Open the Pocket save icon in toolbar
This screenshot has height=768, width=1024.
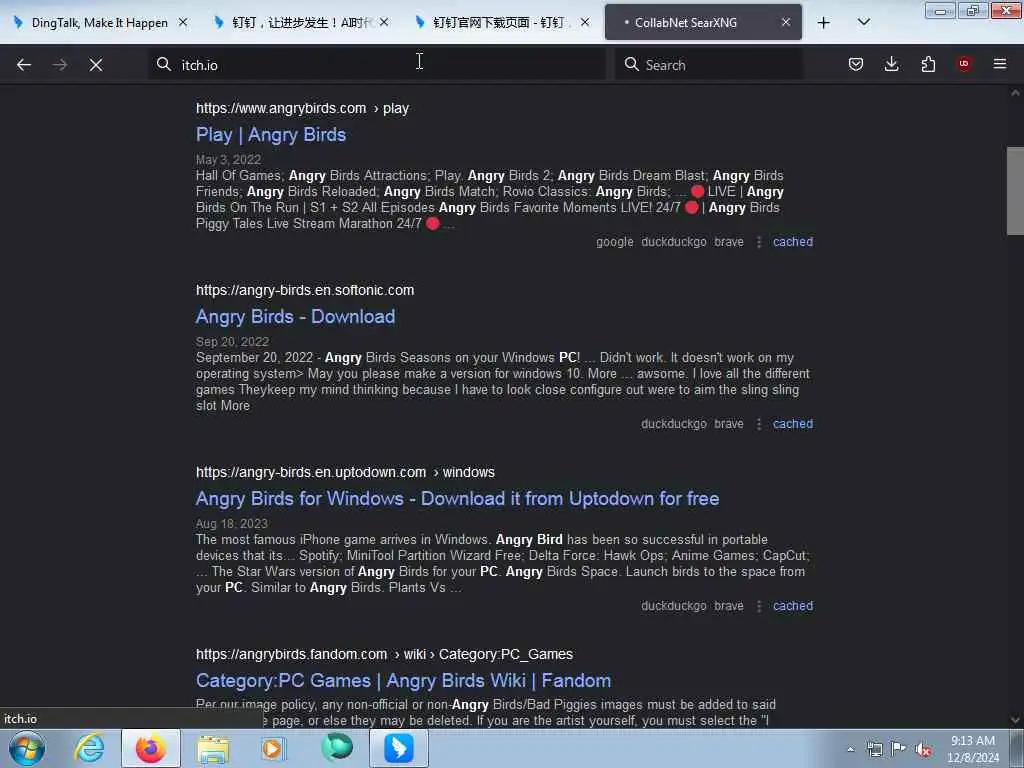[x=856, y=64]
